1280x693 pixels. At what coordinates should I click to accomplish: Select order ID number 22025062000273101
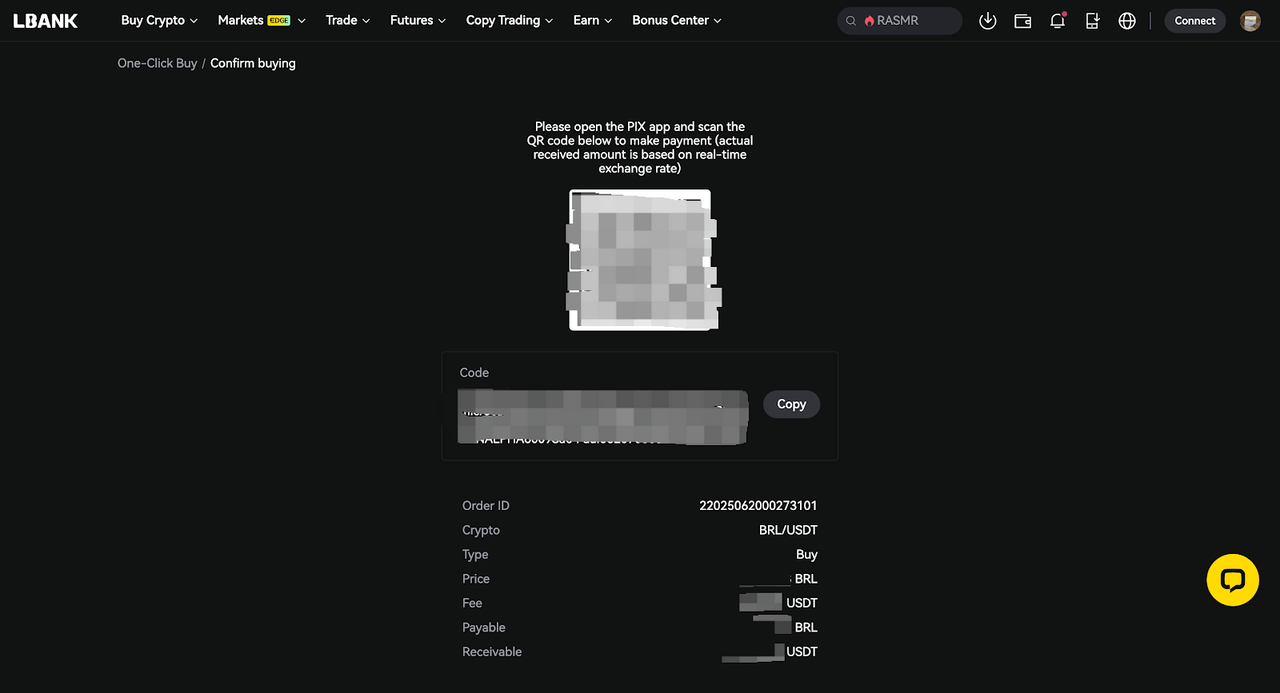coord(758,506)
